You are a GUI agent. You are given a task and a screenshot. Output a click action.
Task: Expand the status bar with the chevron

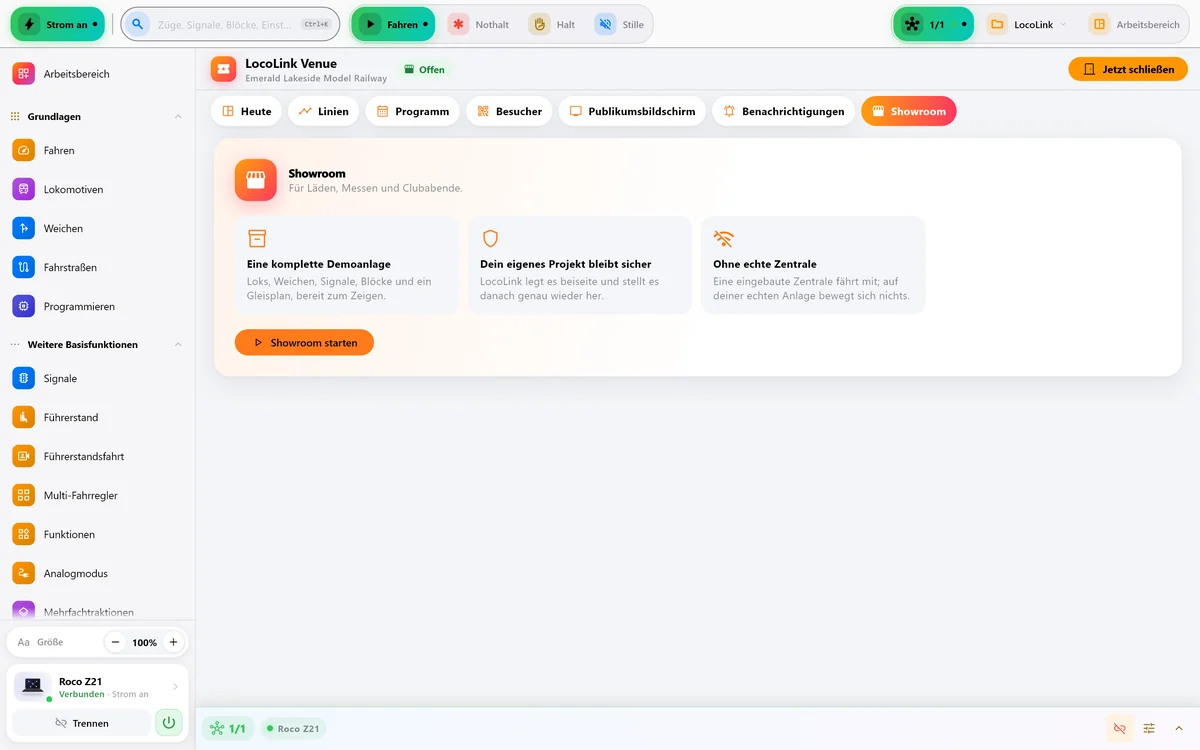pyautogui.click(x=1179, y=728)
